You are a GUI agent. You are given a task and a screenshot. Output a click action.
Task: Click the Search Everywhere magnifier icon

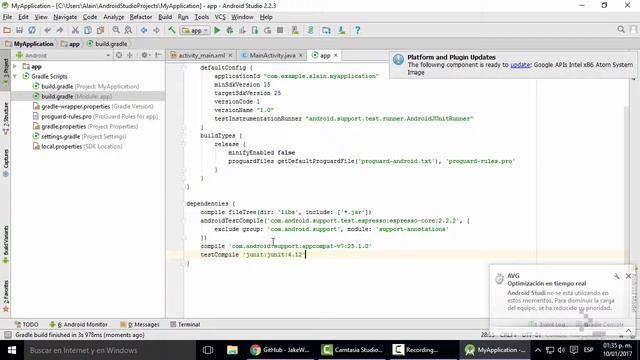(x=621, y=29)
